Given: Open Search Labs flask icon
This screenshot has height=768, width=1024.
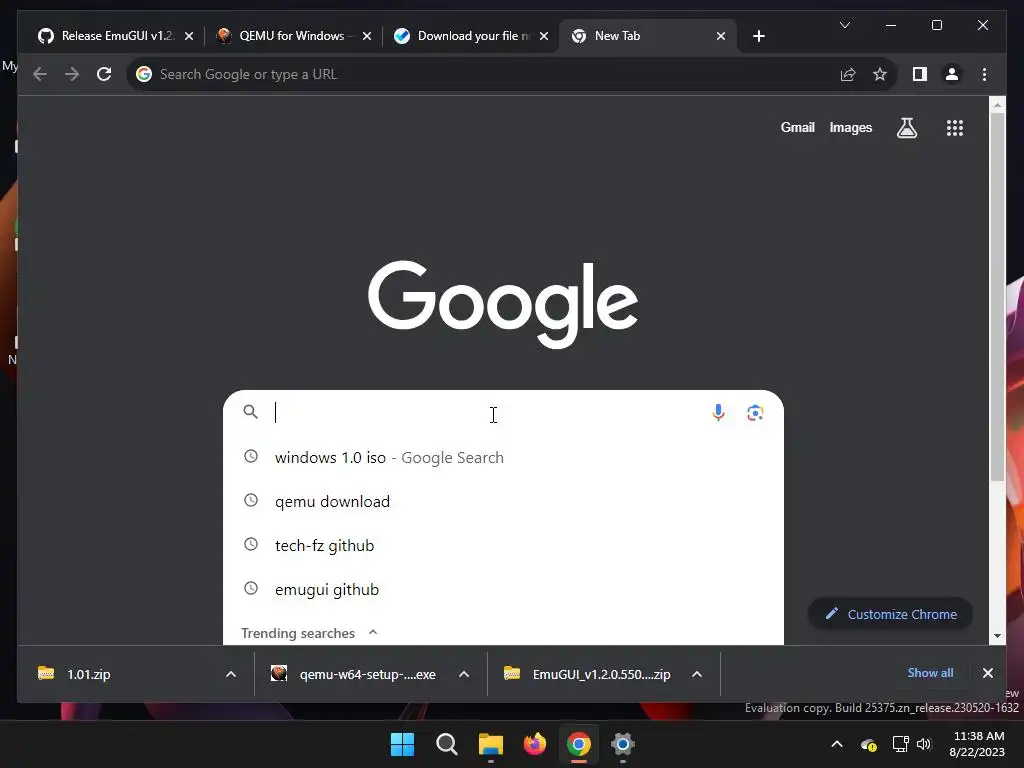Looking at the screenshot, I should [906, 127].
